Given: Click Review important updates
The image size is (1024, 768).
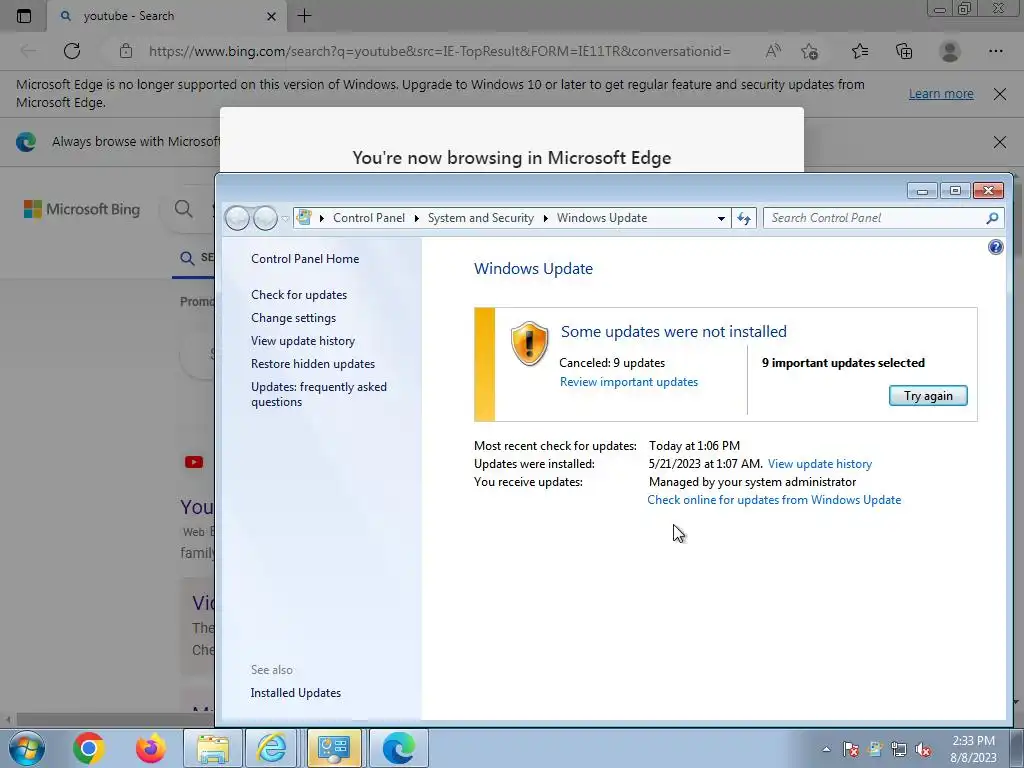Looking at the screenshot, I should point(629,382).
